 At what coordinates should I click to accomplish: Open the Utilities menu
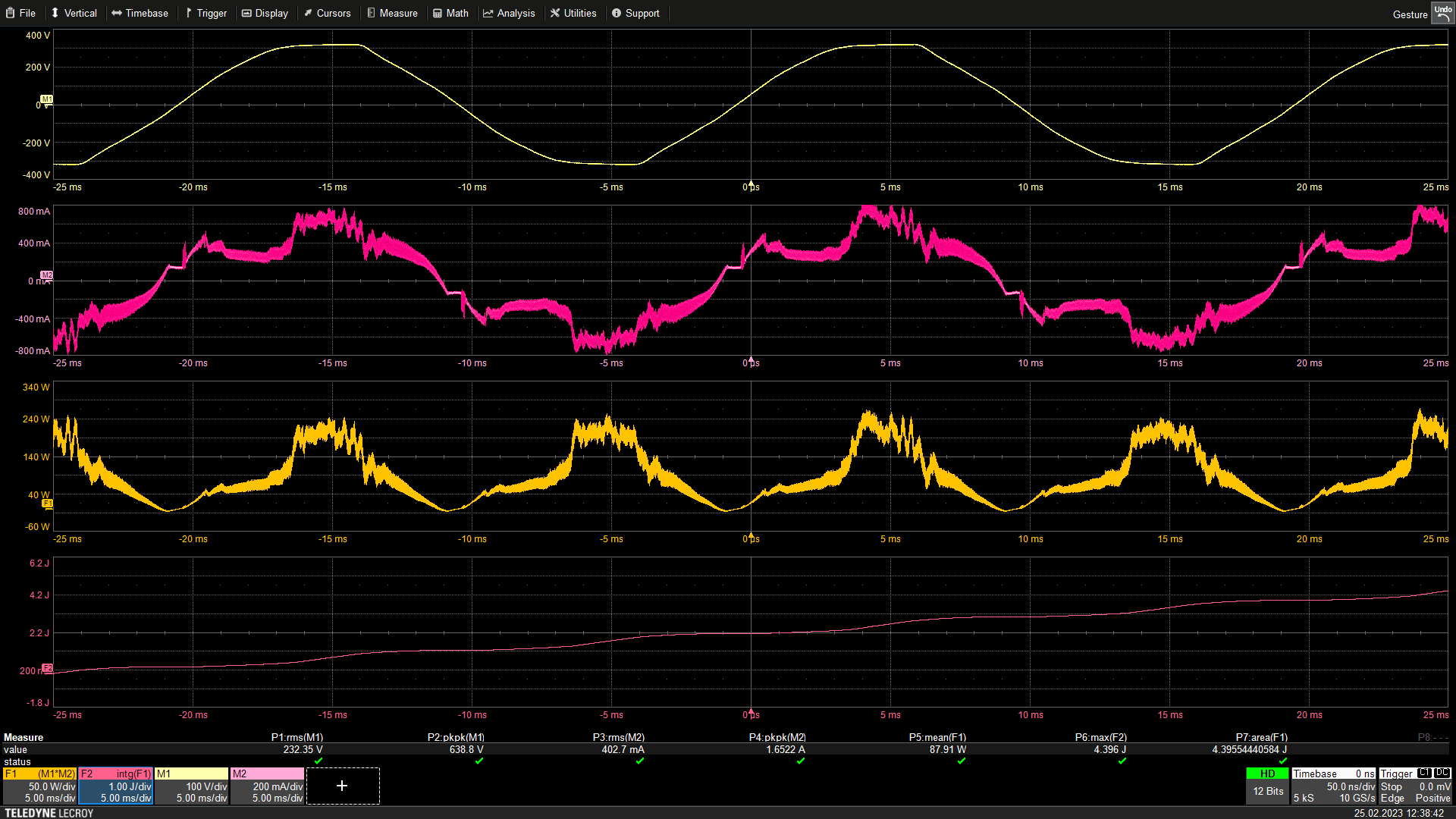pos(573,13)
